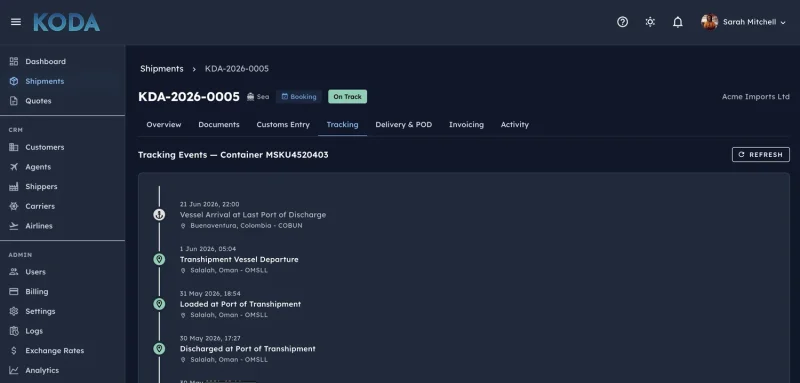Open the help question mark icon
Screen dimensions: 800x383
click(622, 22)
